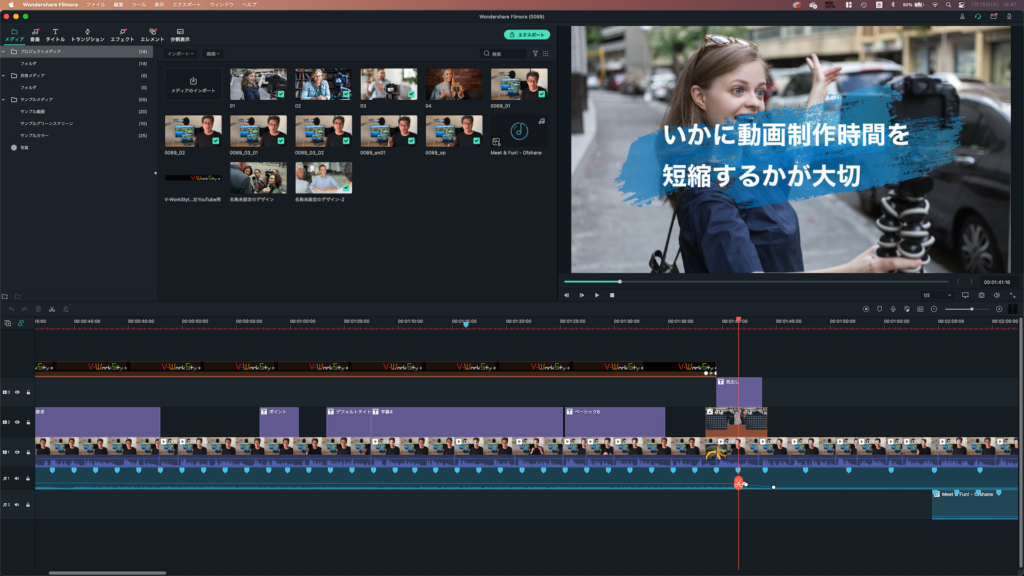The width and height of the screenshot is (1024, 576).
Task: Select the エレメント (Elements) panel icon
Action: click(x=154, y=32)
